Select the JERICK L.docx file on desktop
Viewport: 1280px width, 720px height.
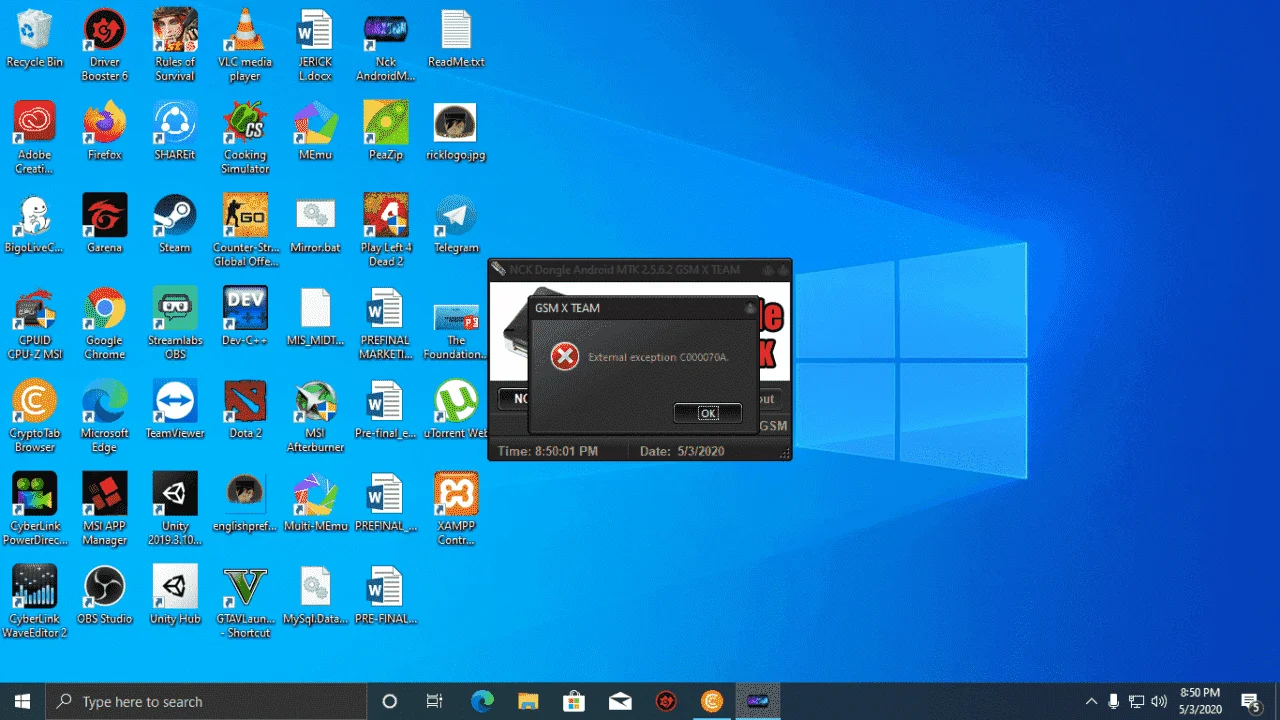point(315,46)
